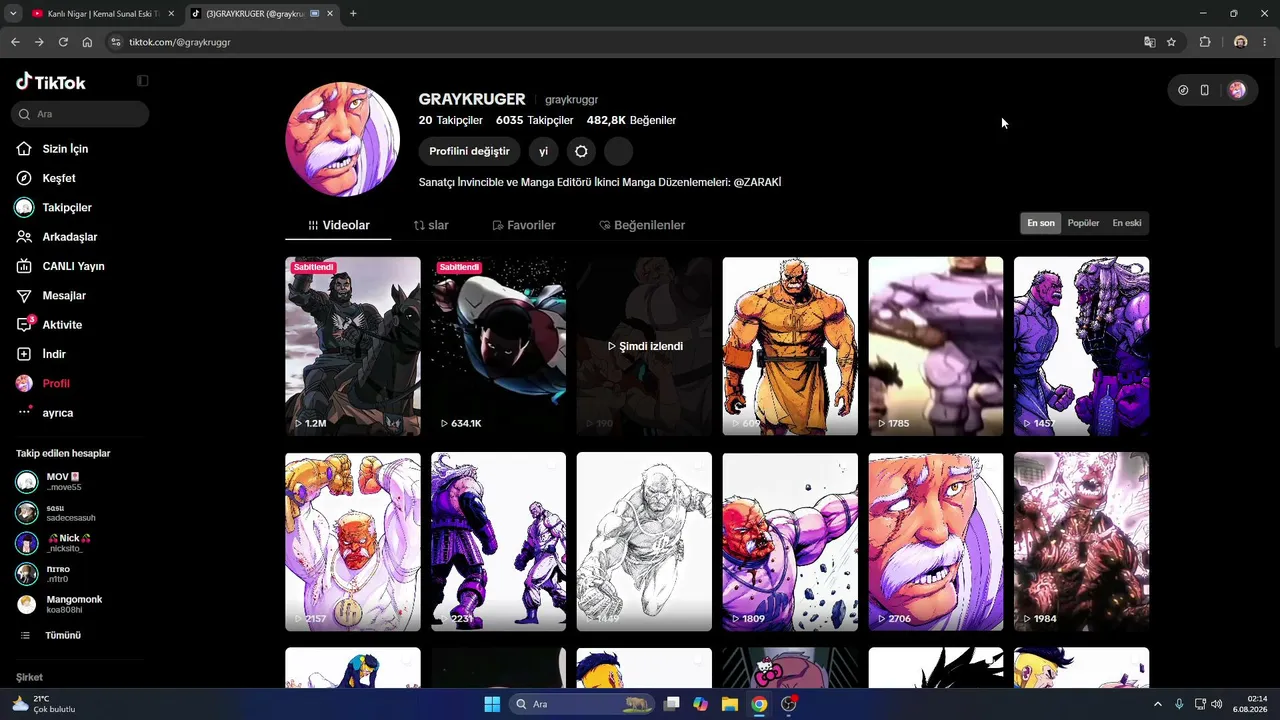Open the video with 1984 views
The image size is (1280, 720).
(x=1082, y=542)
